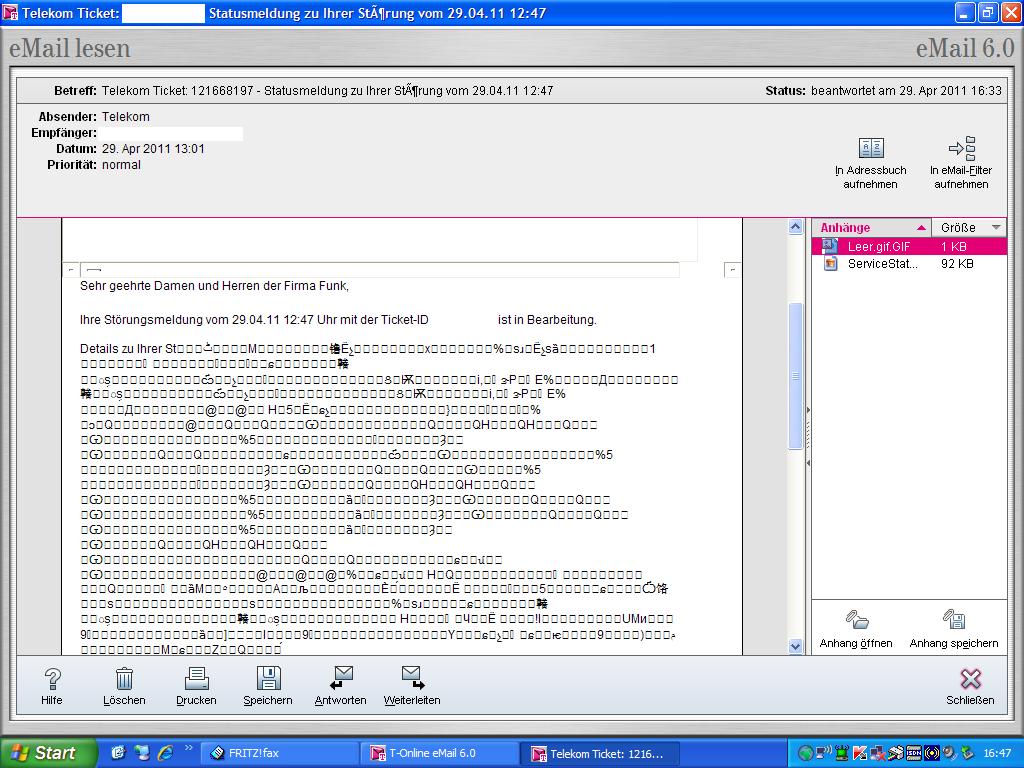Select Telekom Ticket taskbar button
Screen dimensions: 1024x768
tap(600, 753)
